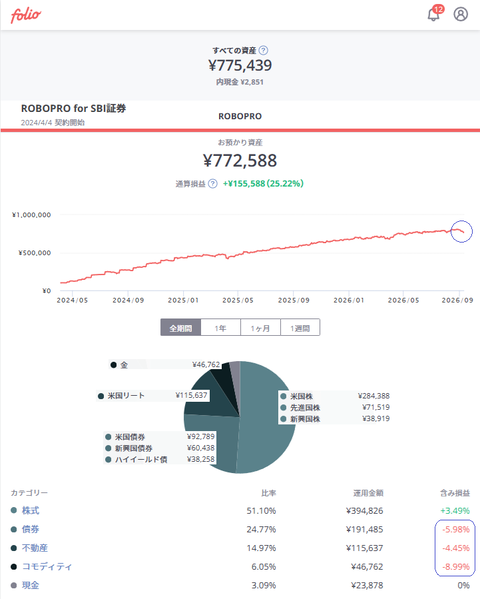Screen dimensions: 480x599
Task: Click the ¥394,826 amount cell
Action: [365, 510]
